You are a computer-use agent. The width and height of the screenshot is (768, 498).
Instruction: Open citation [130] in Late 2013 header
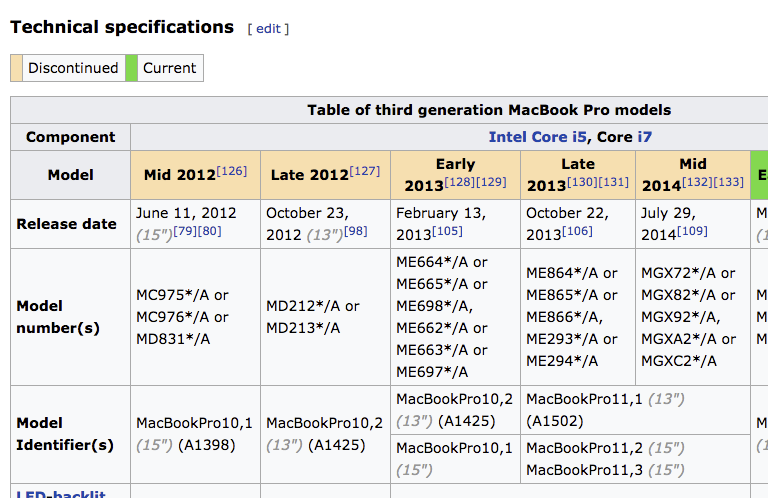(582, 182)
